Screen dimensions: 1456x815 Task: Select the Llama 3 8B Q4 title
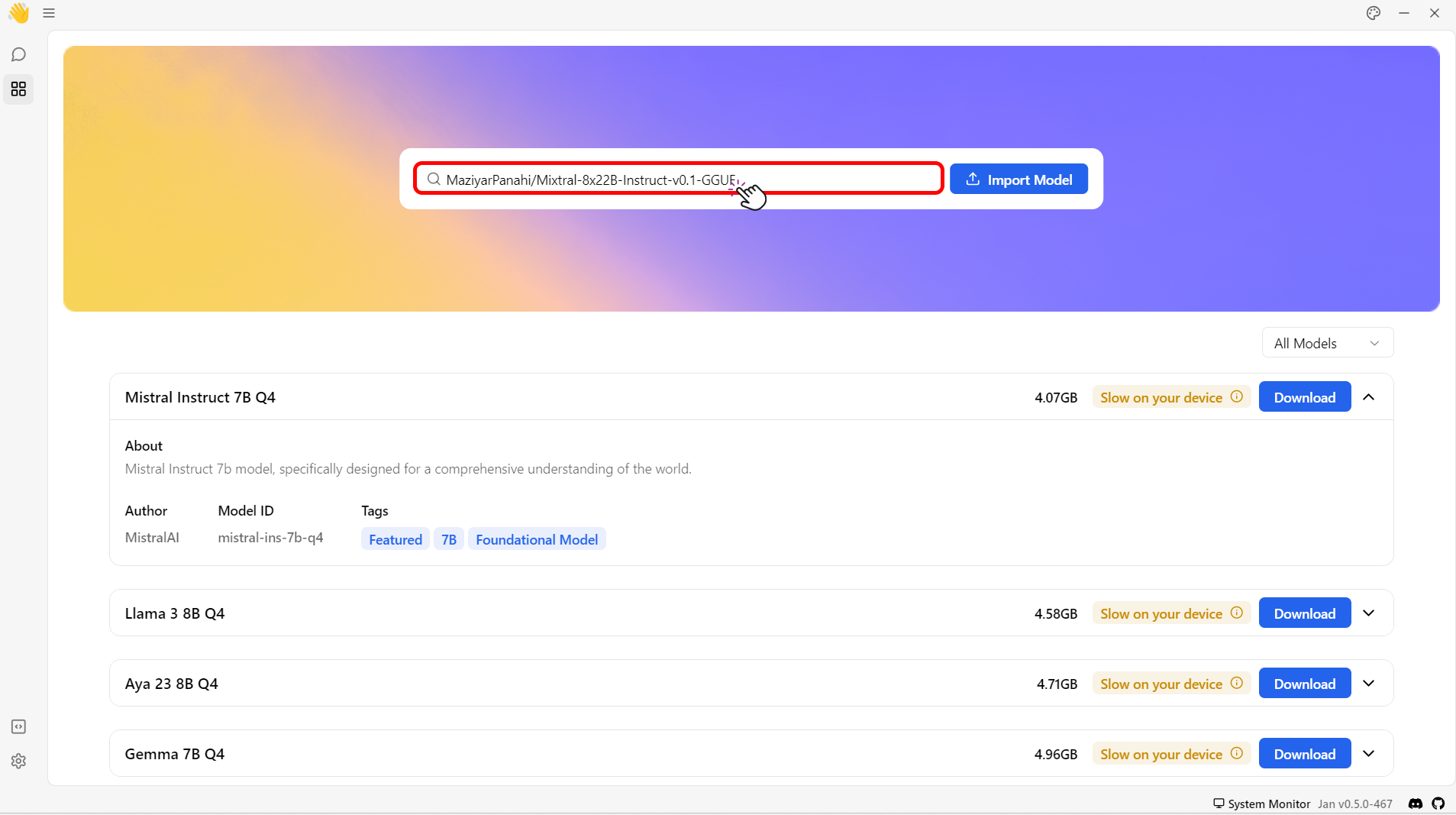coord(175,613)
